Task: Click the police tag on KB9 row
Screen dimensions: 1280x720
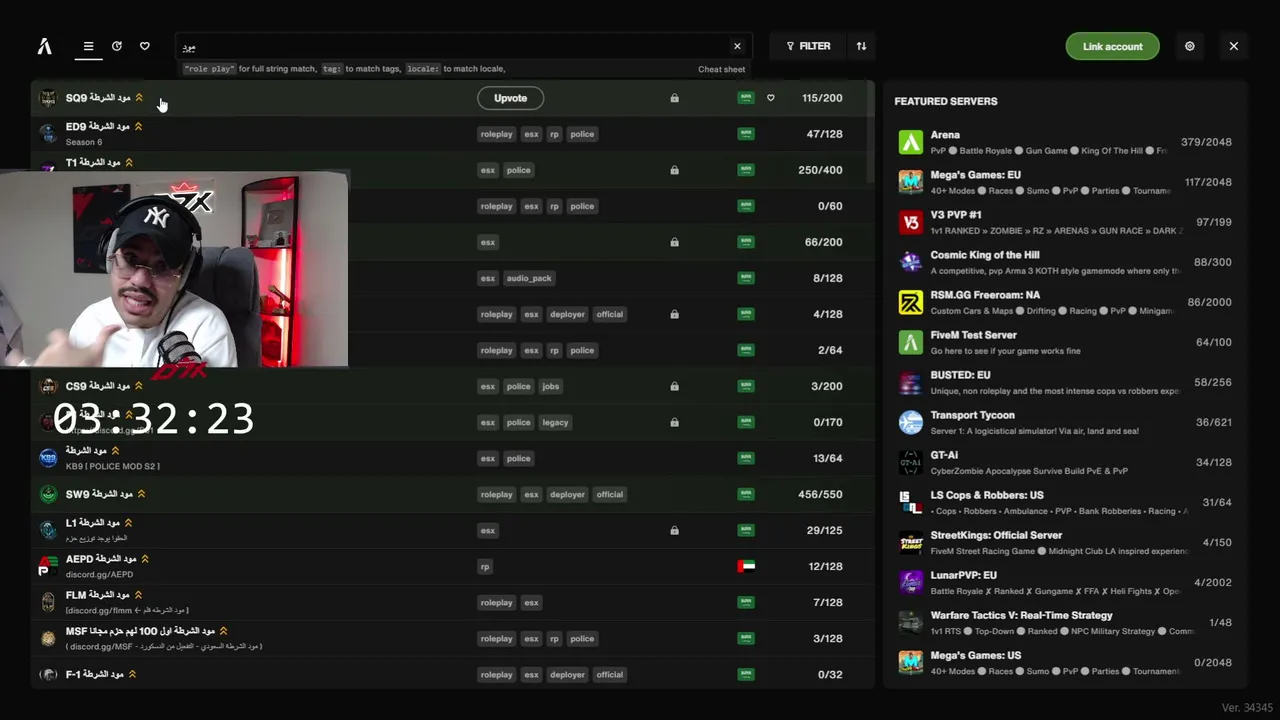Action: [518, 458]
